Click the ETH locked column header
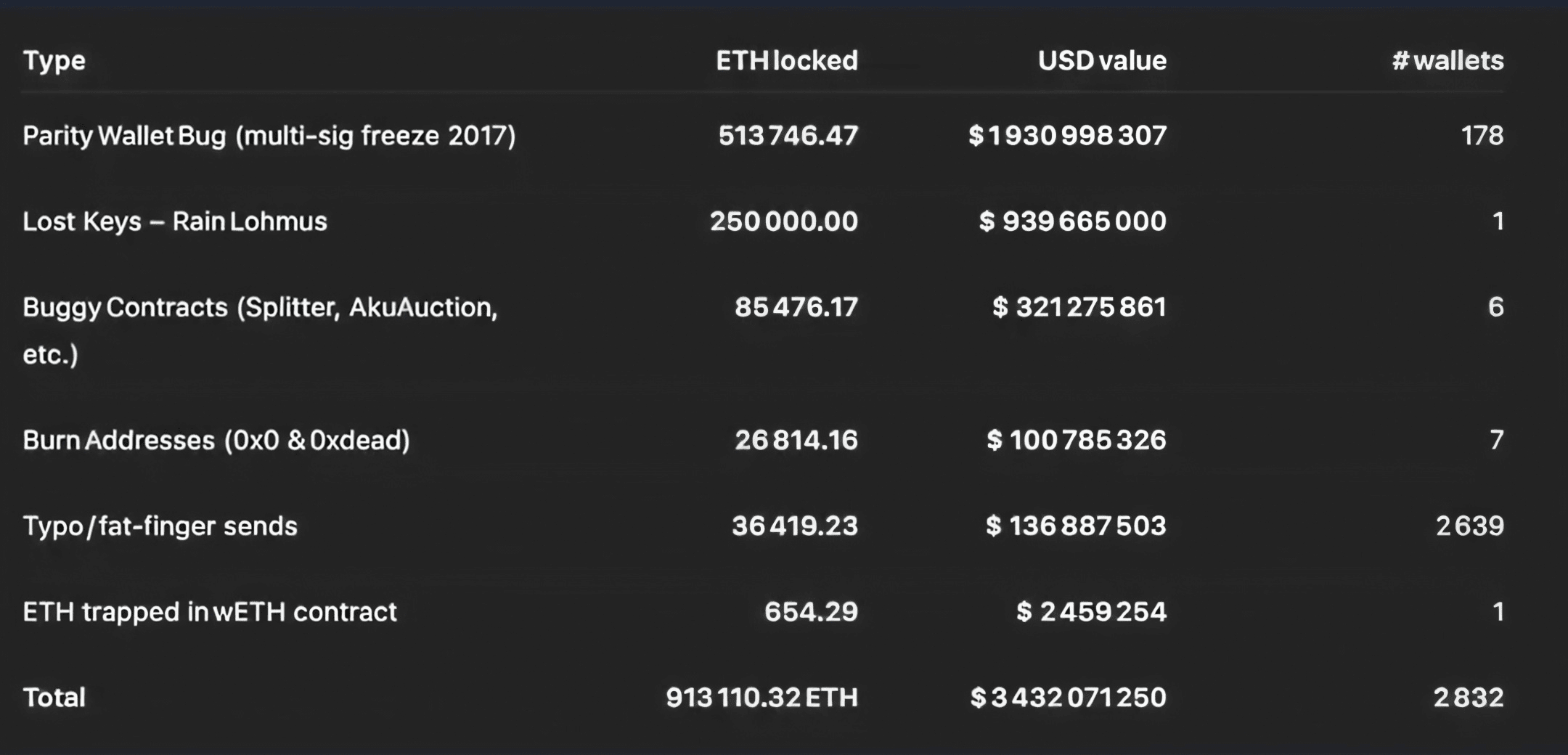This screenshot has width=1568, height=755. [x=787, y=60]
